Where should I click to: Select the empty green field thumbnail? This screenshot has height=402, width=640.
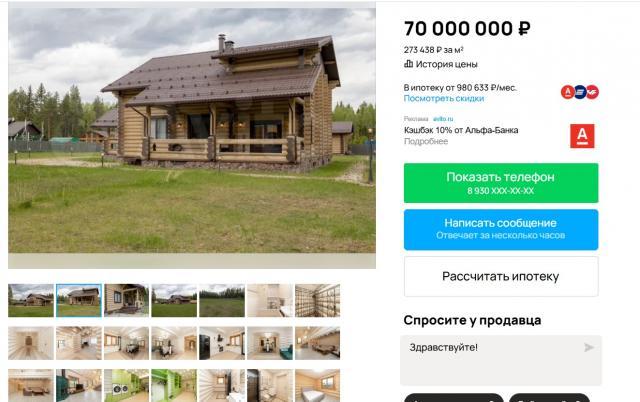pyautogui.click(x=222, y=300)
